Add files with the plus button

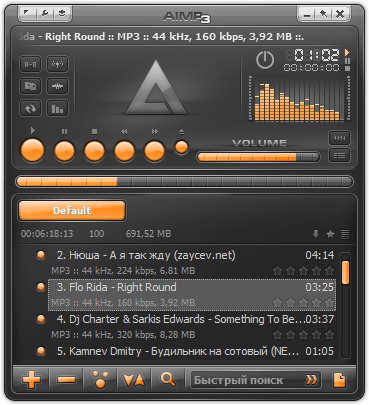[x=31, y=379]
